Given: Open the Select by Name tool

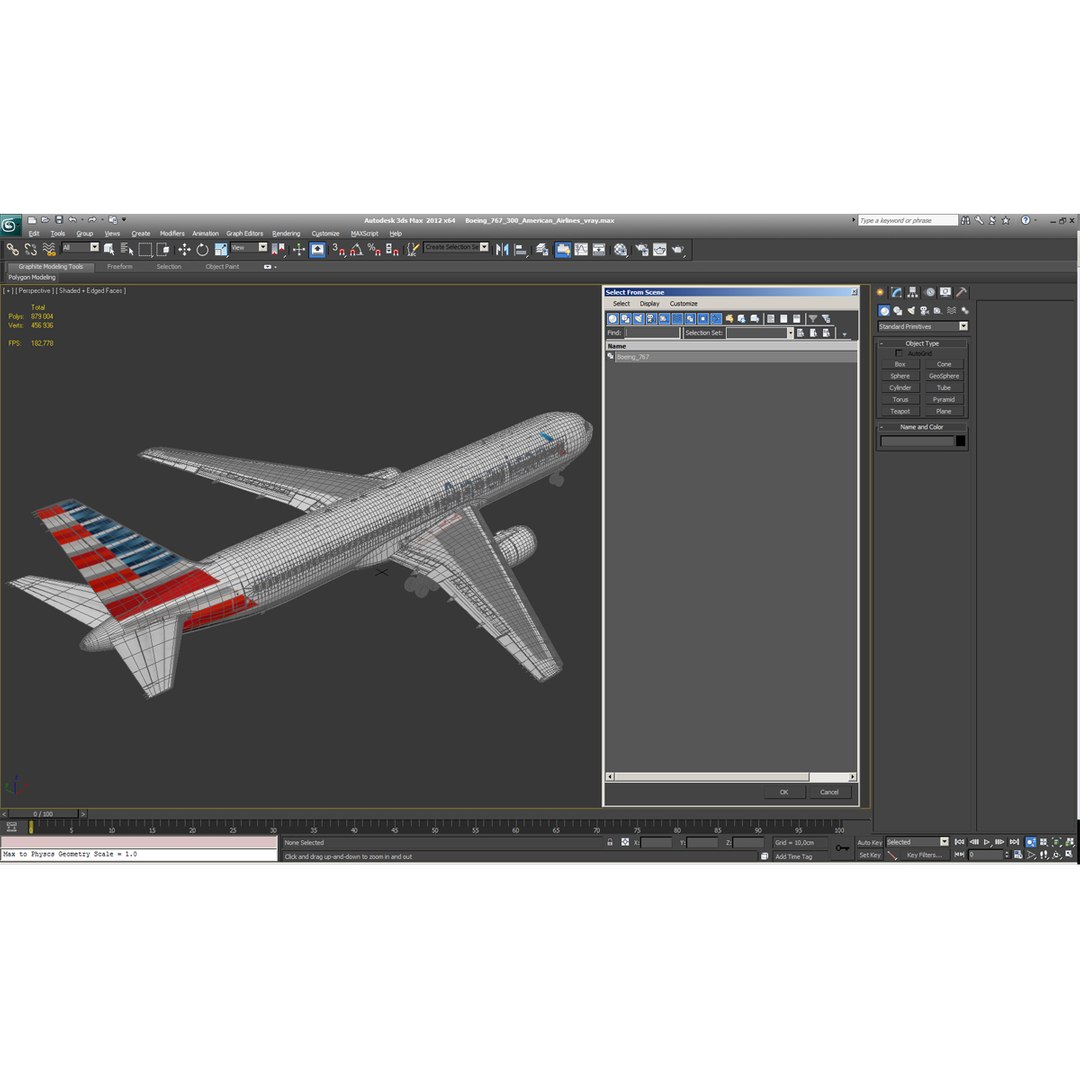Looking at the screenshot, I should pos(127,249).
